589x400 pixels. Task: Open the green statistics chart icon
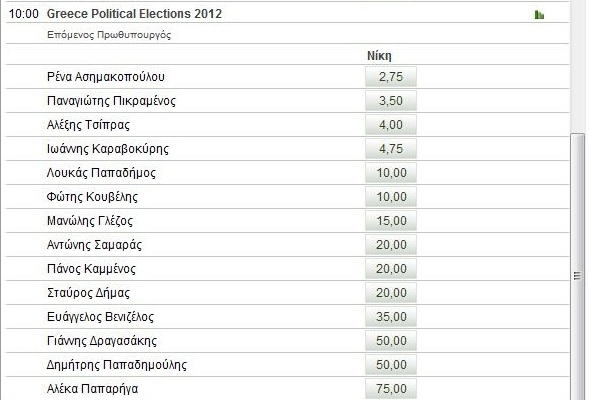[x=539, y=15]
